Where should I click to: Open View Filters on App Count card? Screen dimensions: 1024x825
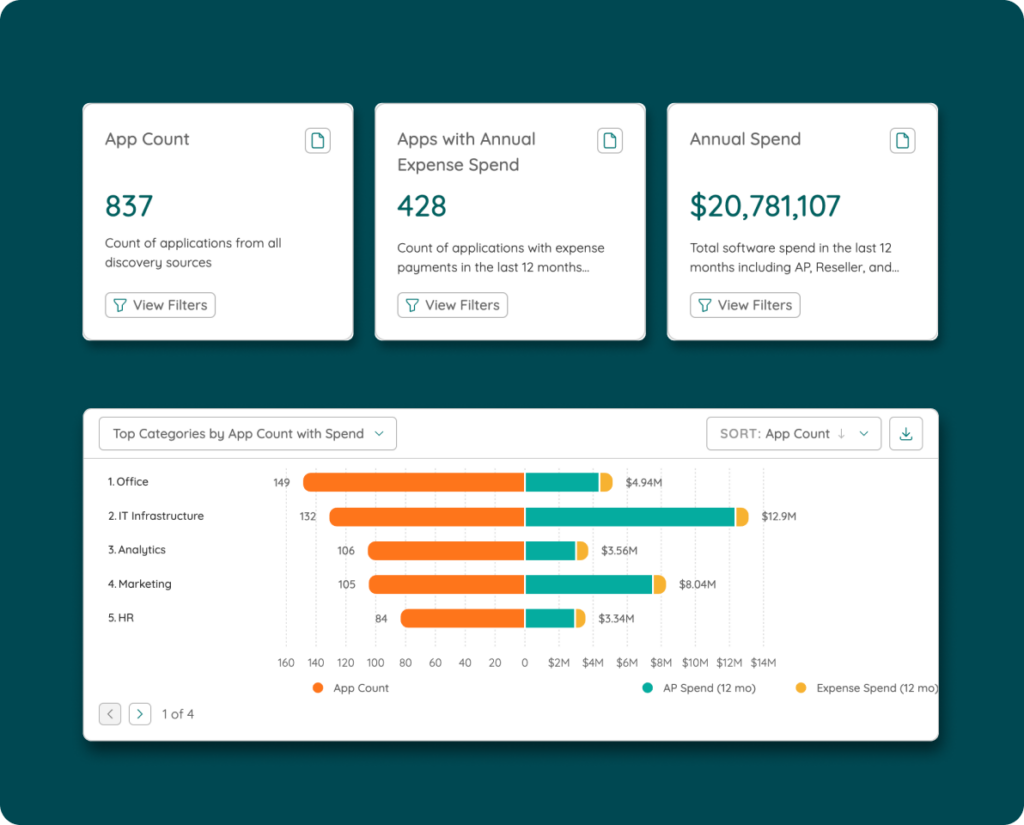pyautogui.click(x=160, y=305)
